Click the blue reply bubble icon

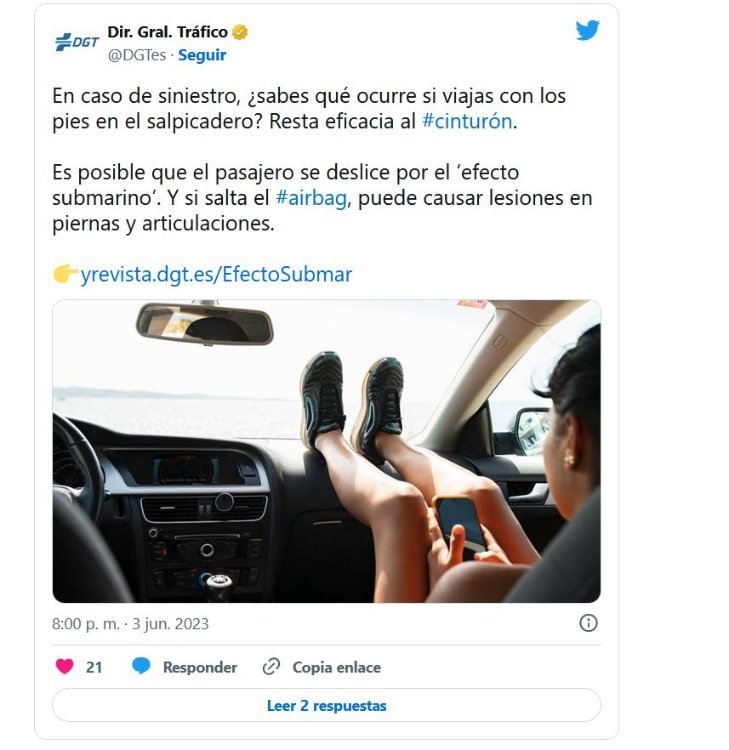click(141, 666)
